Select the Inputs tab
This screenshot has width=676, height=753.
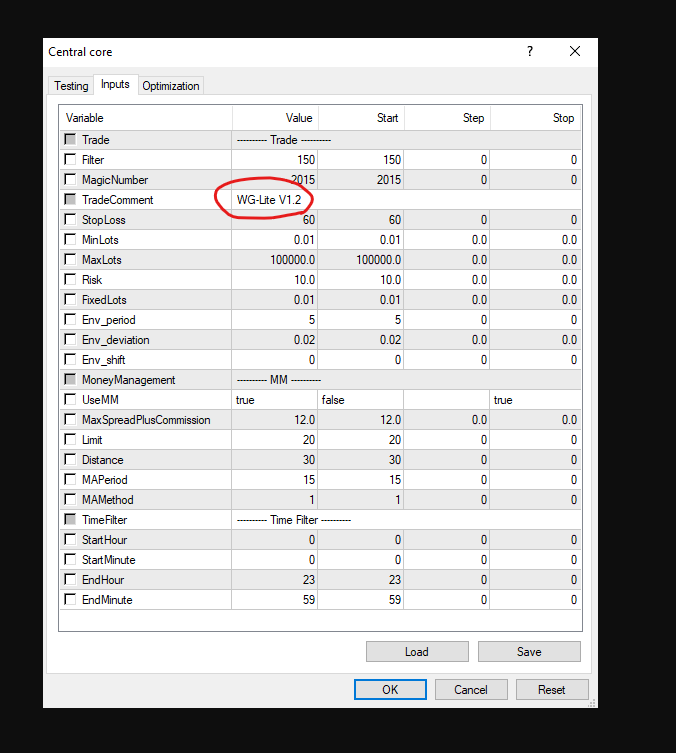115,85
